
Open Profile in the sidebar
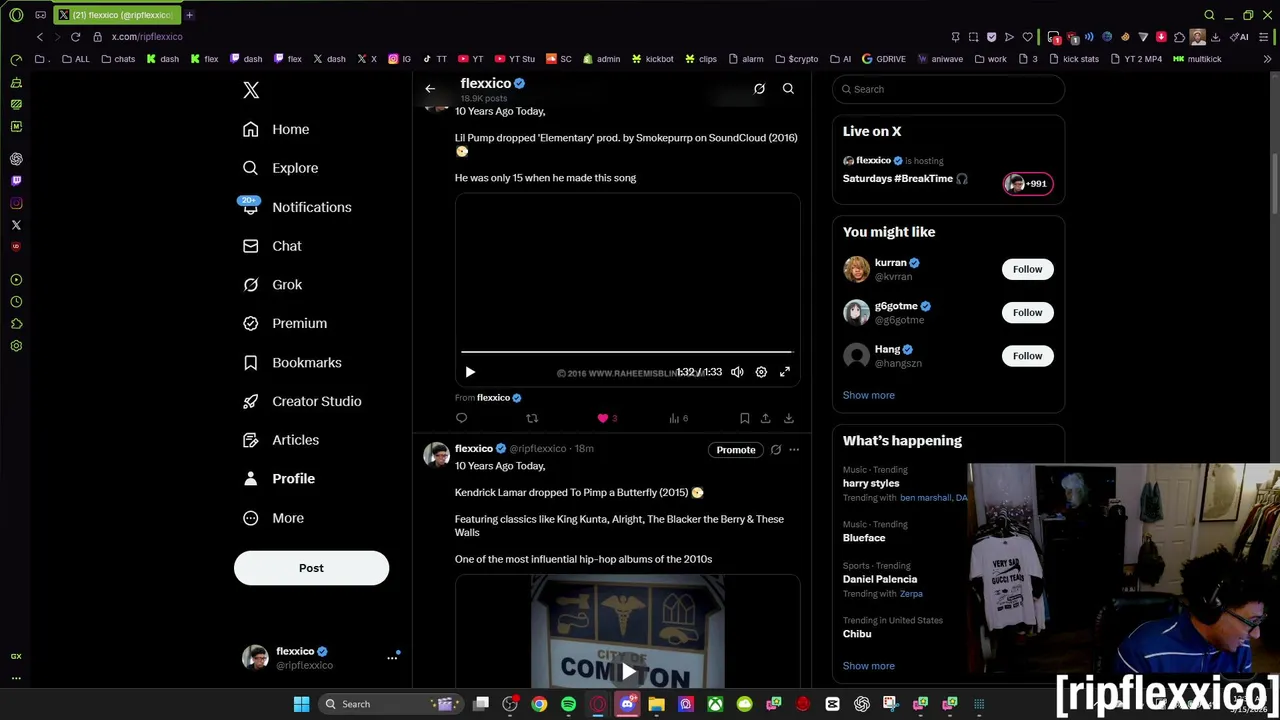coord(279,479)
